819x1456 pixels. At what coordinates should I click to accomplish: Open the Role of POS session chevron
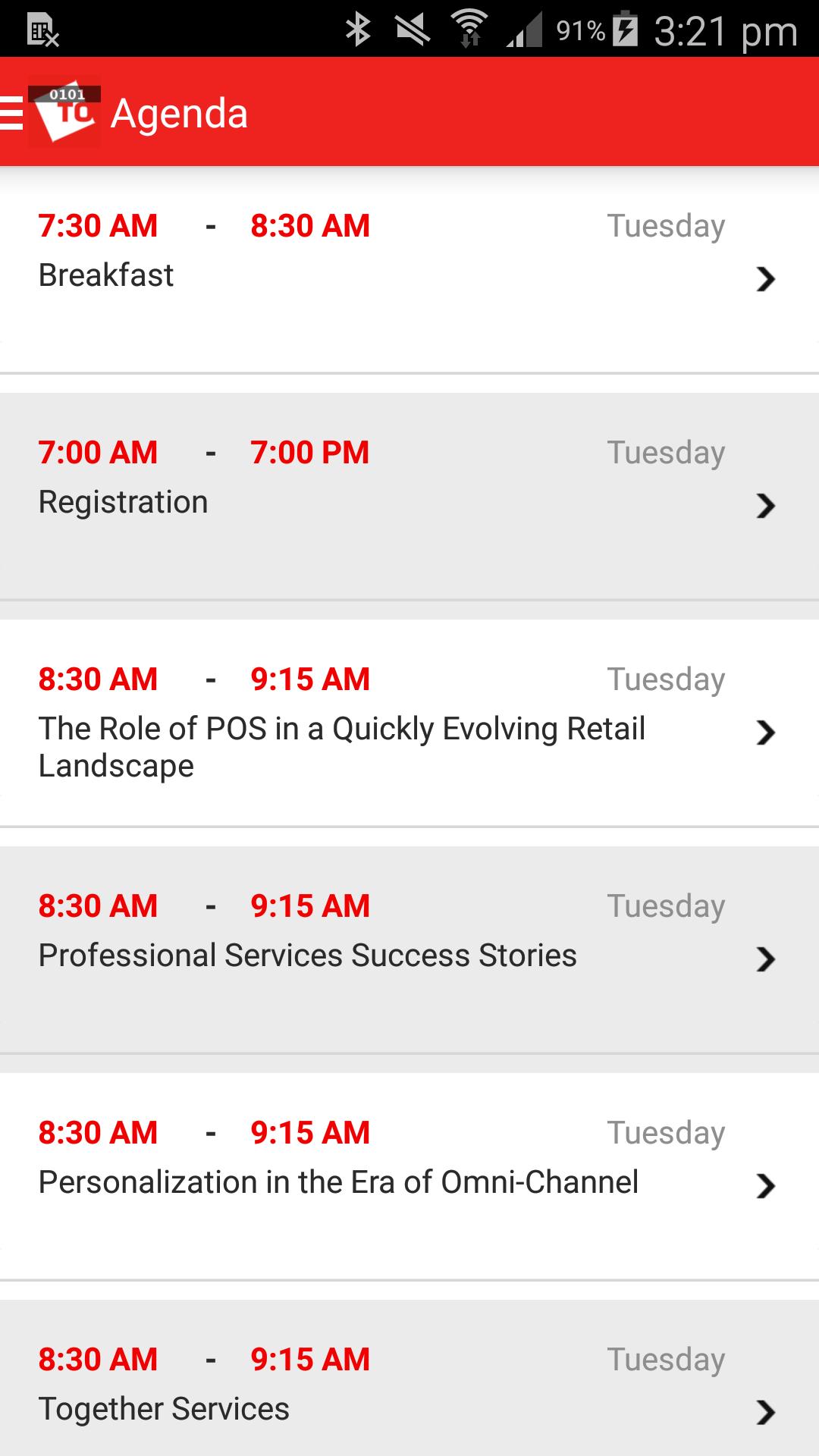[x=766, y=733]
